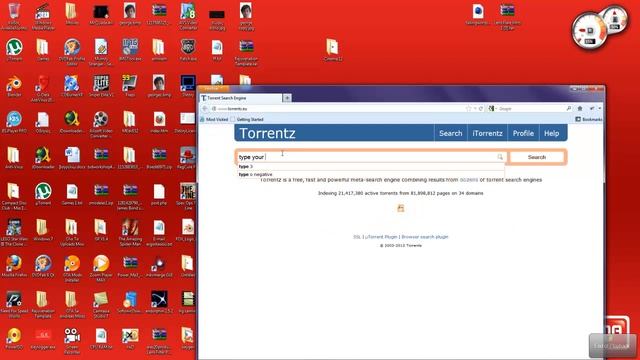640x360 pixels.
Task: Click the Google search box in toolbar
Action: click(x=531, y=109)
